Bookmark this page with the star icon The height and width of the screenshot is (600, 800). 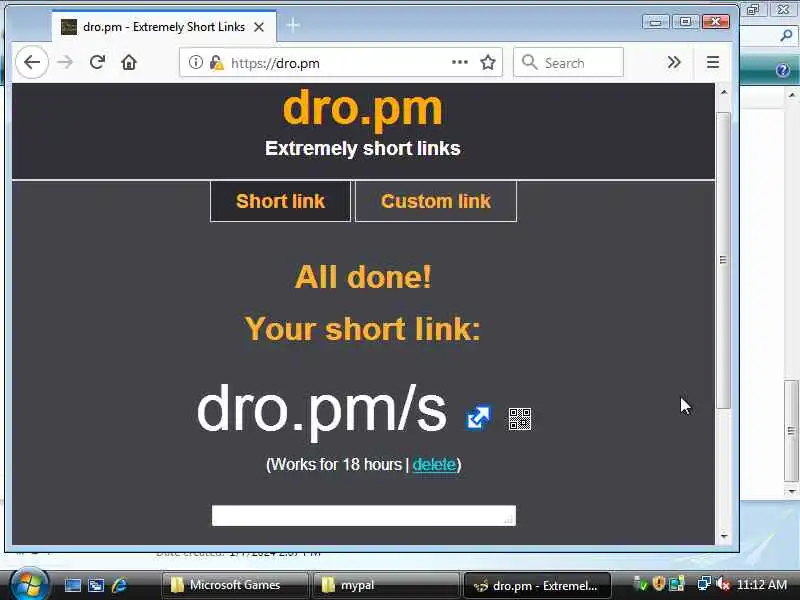pos(488,62)
